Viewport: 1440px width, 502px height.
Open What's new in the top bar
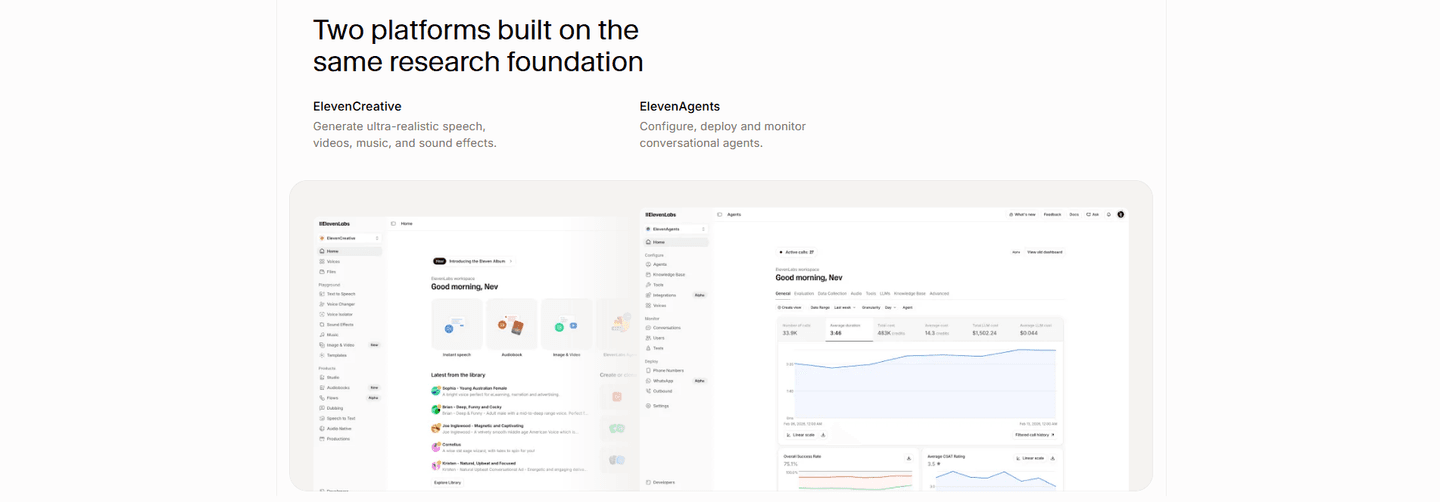click(1021, 214)
